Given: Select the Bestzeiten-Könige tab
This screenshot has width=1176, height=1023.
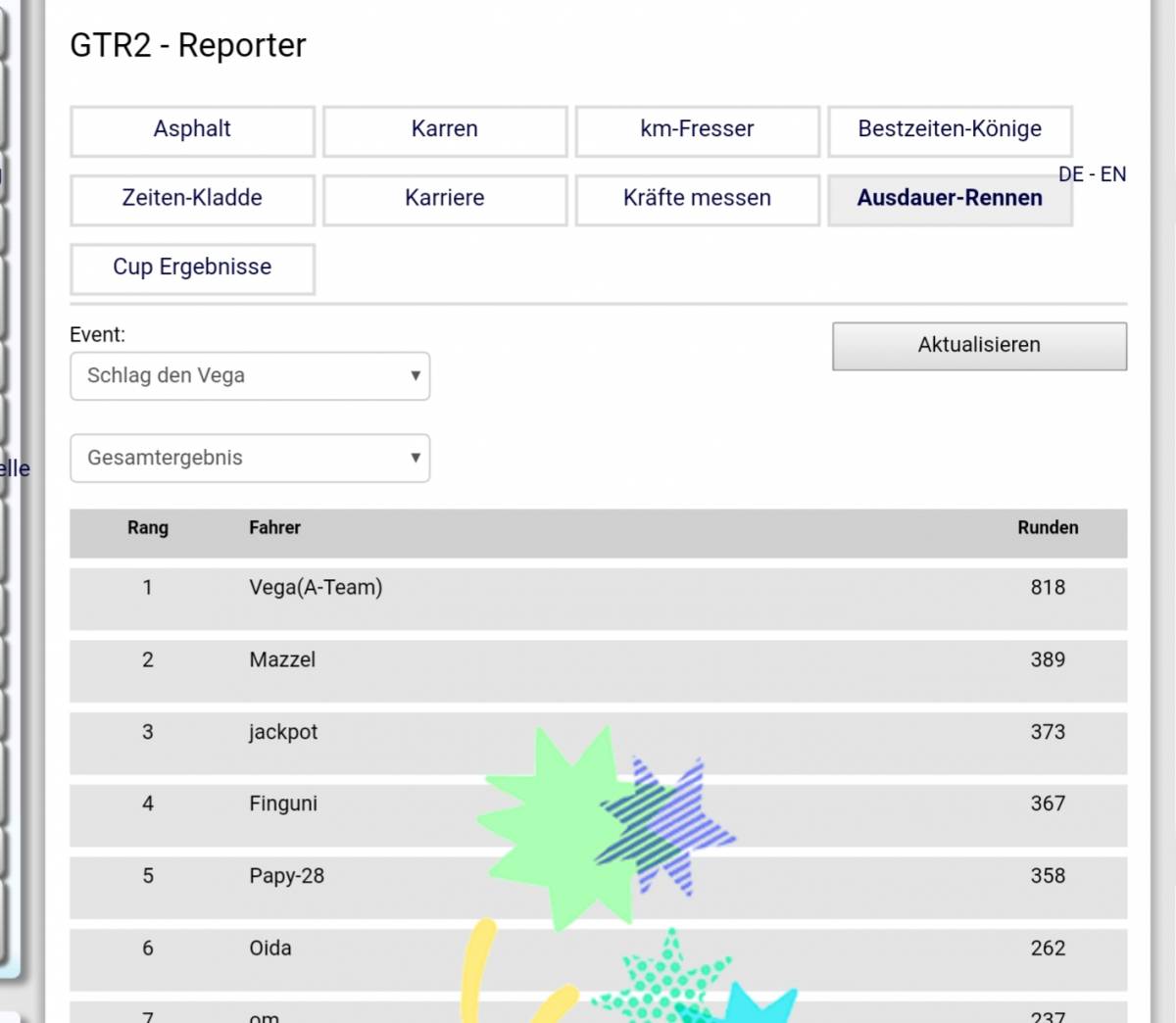Looking at the screenshot, I should pos(950,130).
